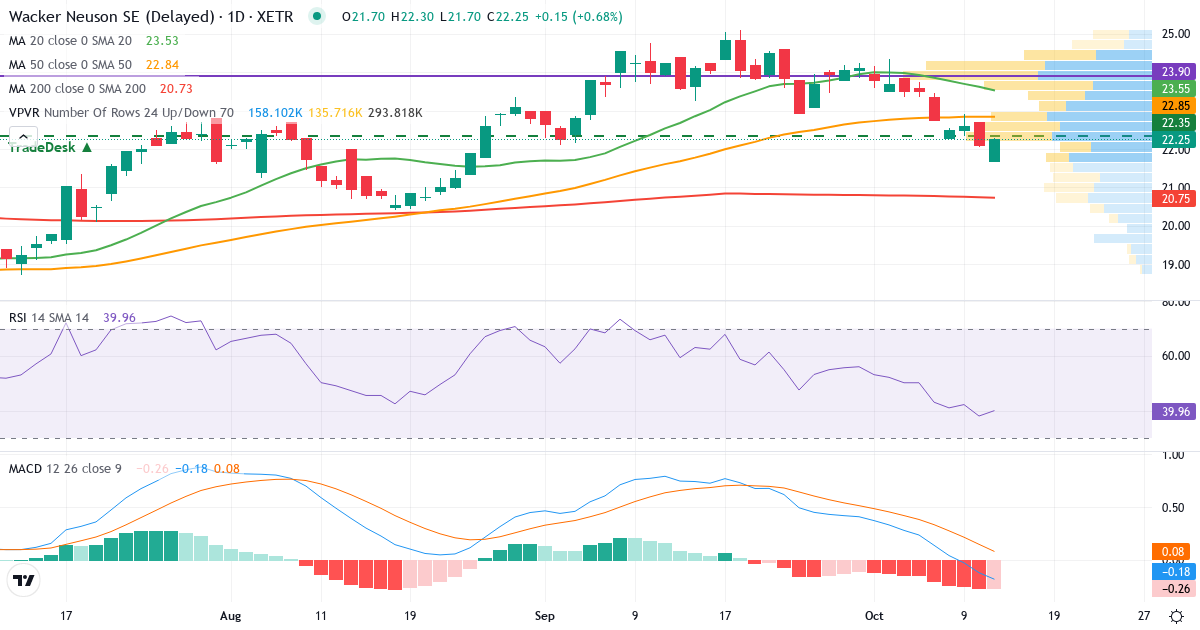1200x630 pixels.
Task: Click the close value C22.25
Action: tap(506, 17)
